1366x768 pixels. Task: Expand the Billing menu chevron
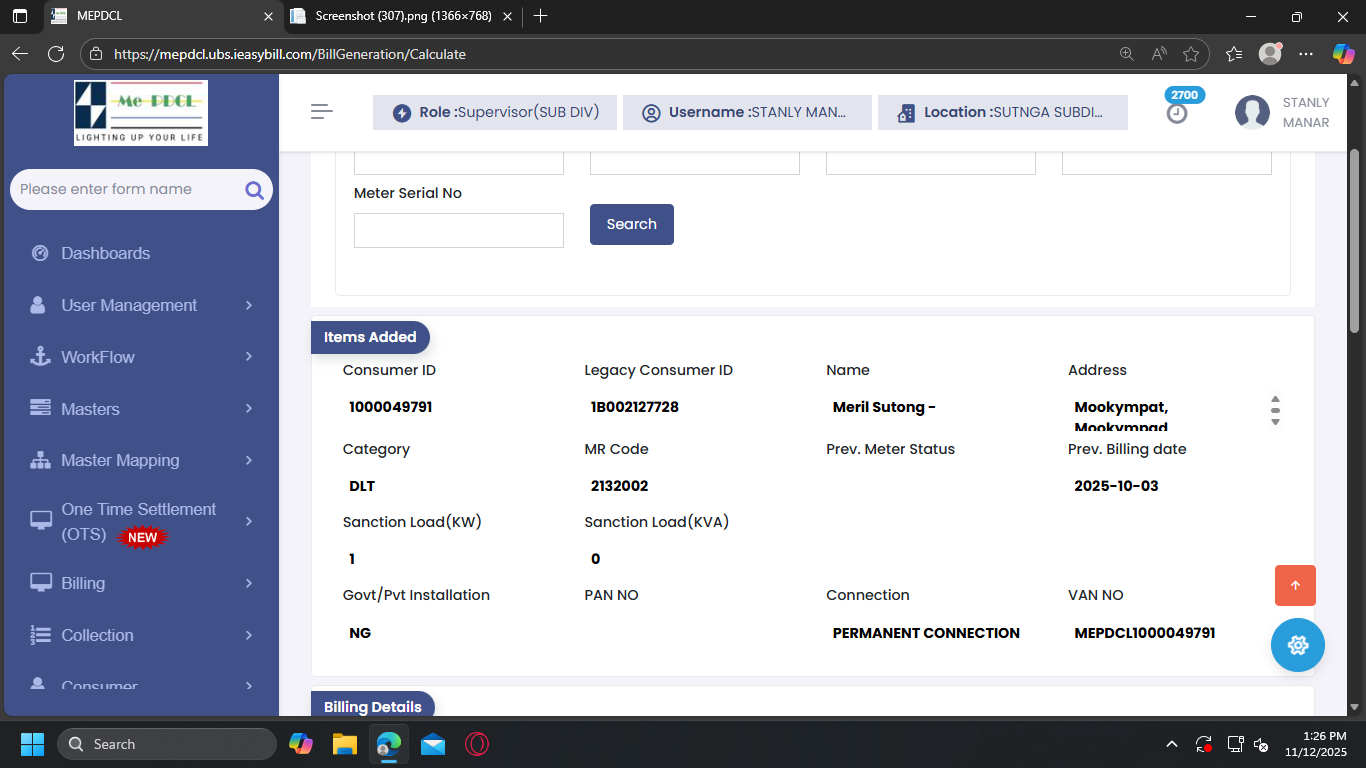249,583
